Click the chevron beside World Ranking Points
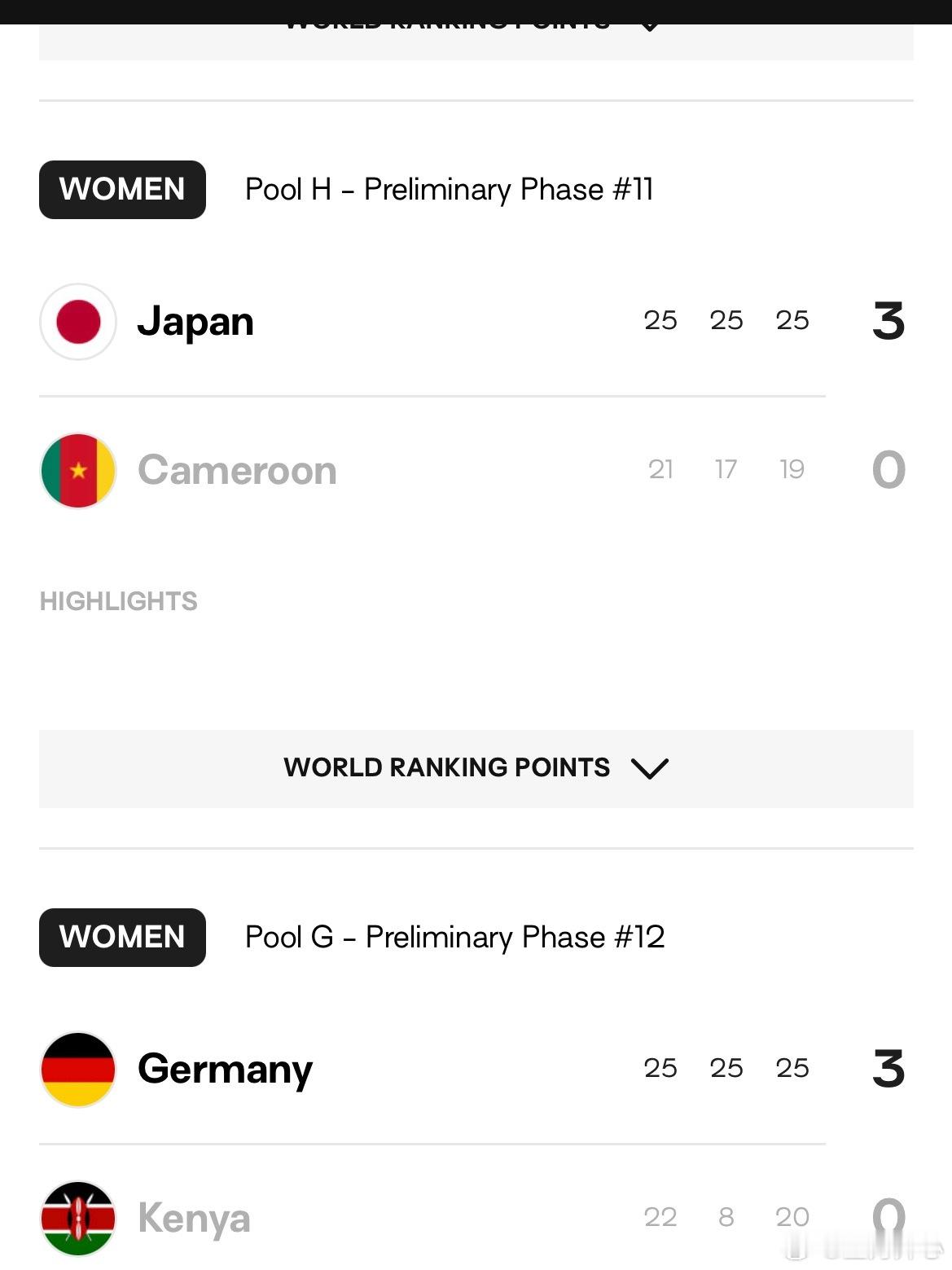This screenshot has width=952, height=1270. pyautogui.click(x=650, y=768)
